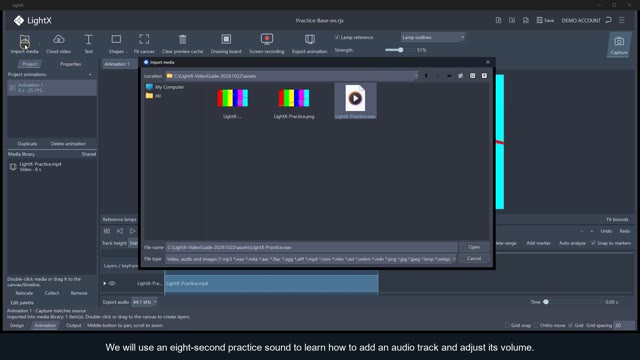Switch to the Properties tab

pyautogui.click(x=70, y=64)
